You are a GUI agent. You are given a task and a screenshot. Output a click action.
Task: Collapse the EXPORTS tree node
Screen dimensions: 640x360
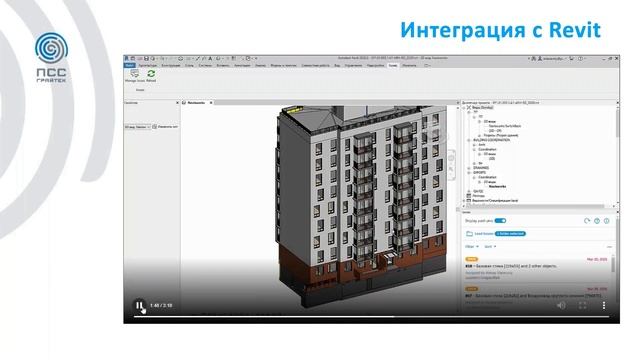click(x=469, y=173)
